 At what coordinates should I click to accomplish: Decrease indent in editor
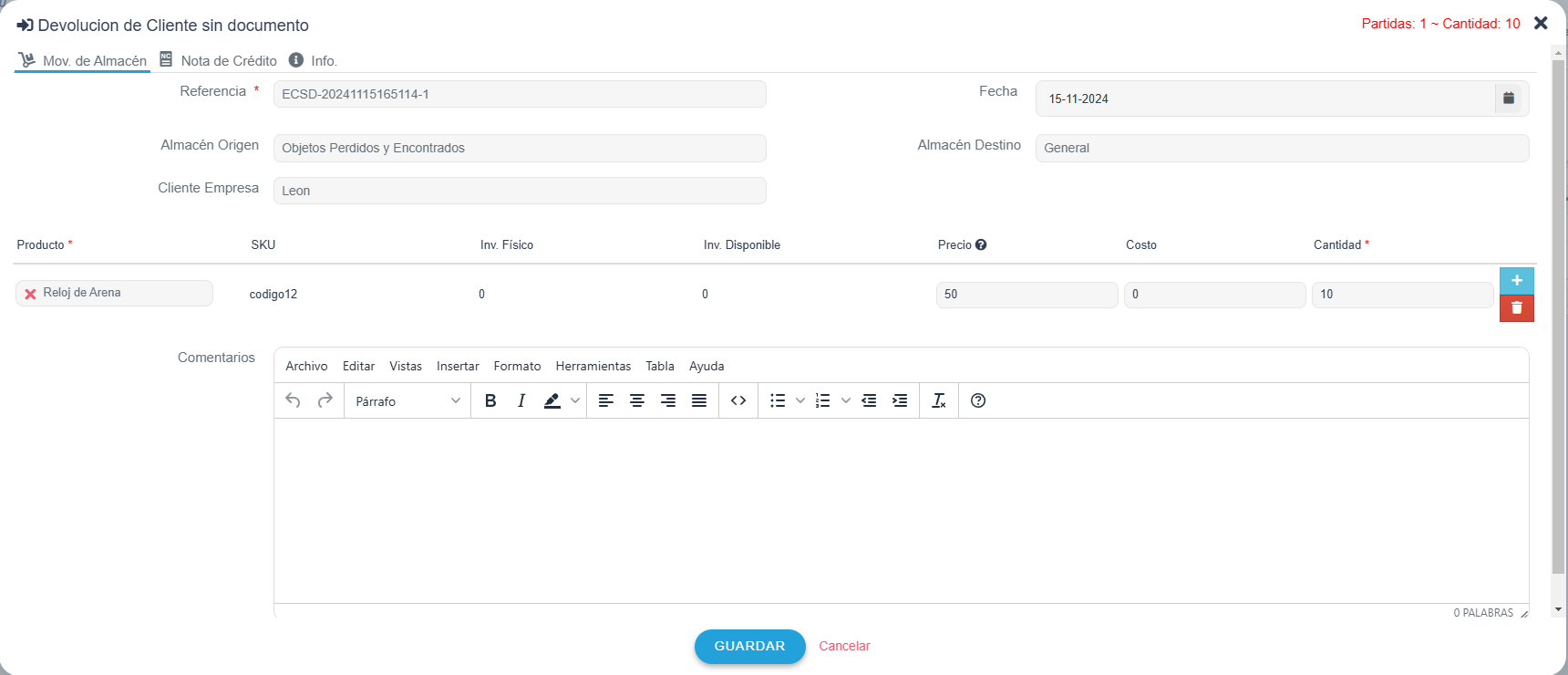869,400
